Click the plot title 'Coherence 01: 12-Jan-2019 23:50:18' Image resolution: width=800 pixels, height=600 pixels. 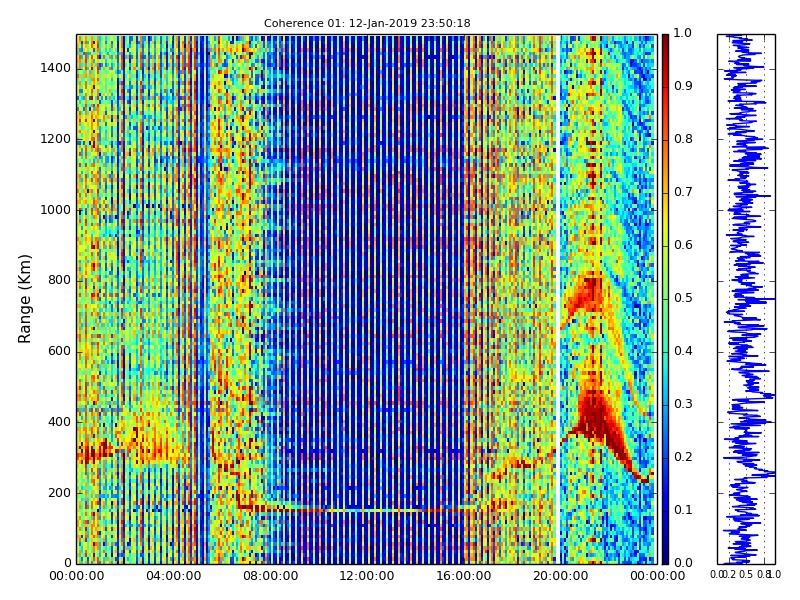click(x=367, y=23)
